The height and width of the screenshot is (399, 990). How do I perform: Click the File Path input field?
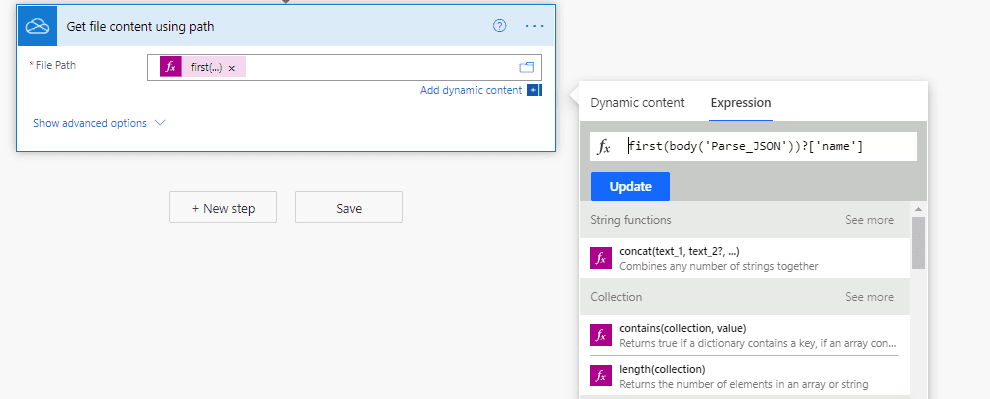[344, 68]
